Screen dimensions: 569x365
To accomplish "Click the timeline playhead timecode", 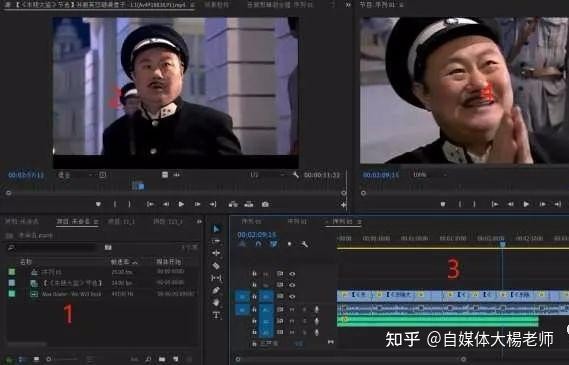I will tap(257, 235).
